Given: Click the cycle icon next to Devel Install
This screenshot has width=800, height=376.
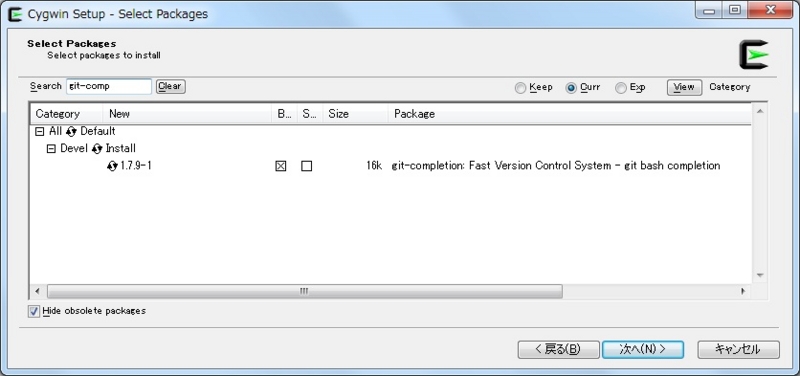Looking at the screenshot, I should pos(97,149).
